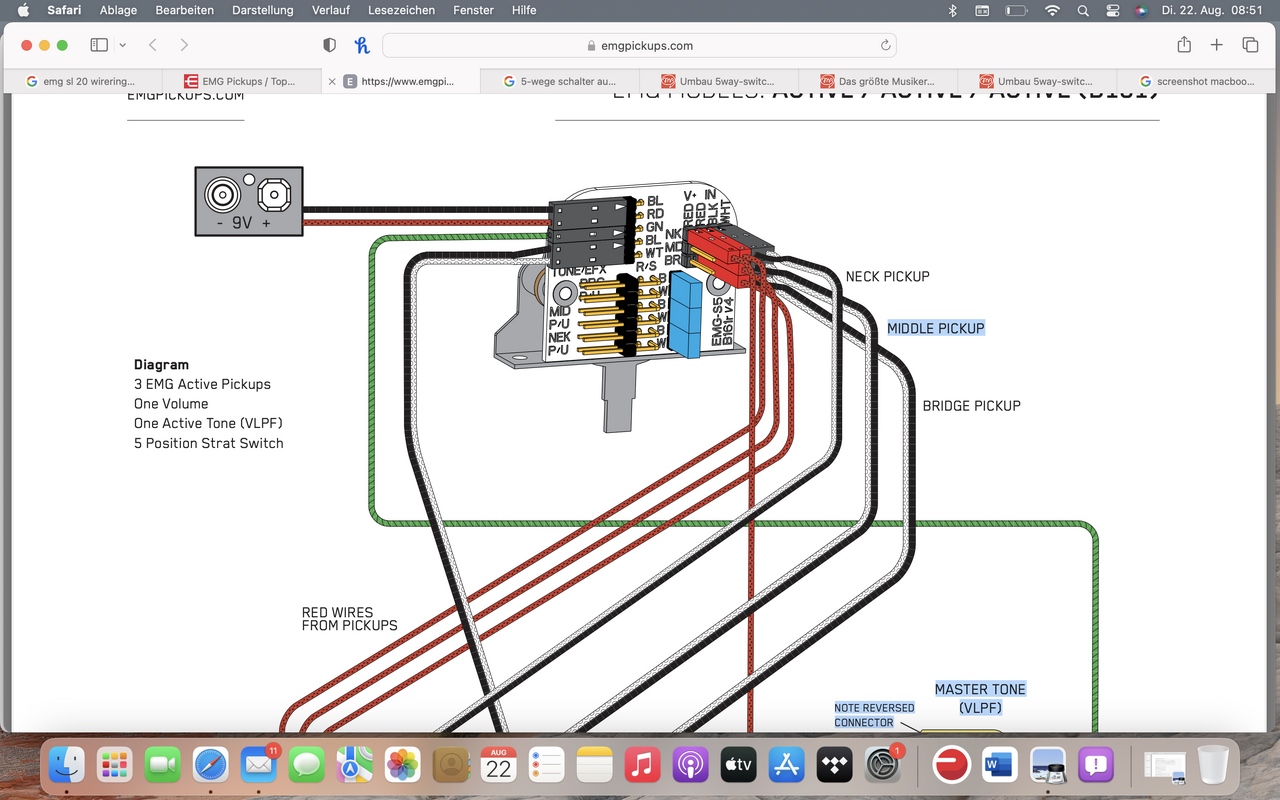Open Launchpad from the Dock
1280x800 pixels.
115,765
